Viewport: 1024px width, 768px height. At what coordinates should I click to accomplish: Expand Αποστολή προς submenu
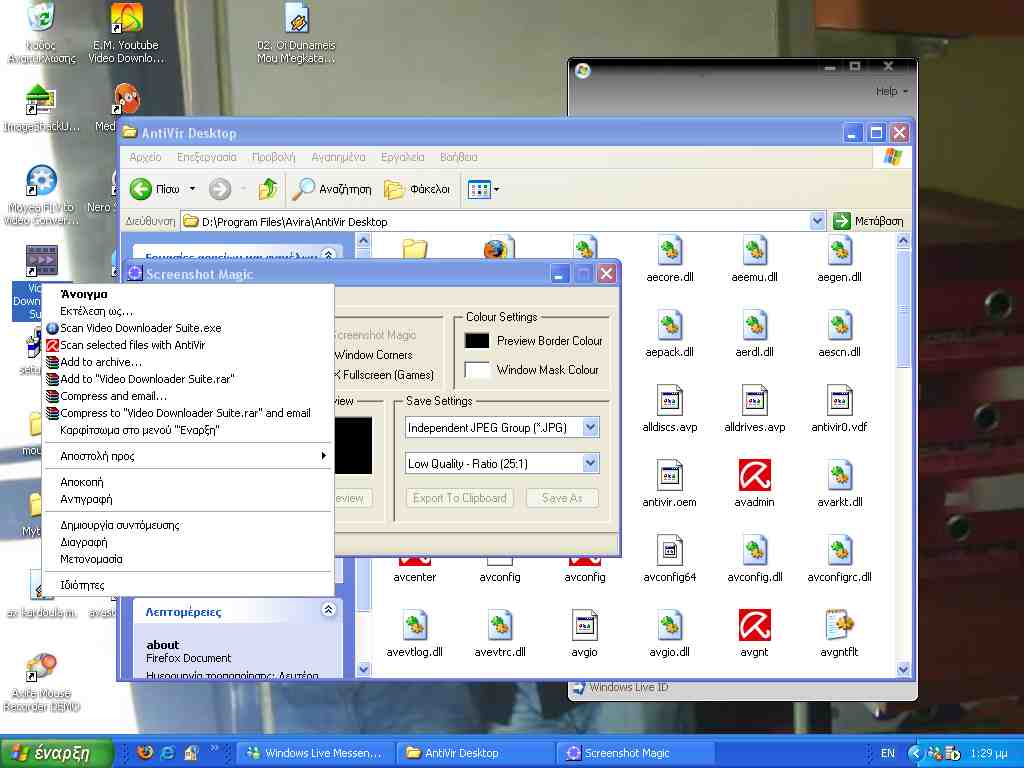click(x=187, y=456)
